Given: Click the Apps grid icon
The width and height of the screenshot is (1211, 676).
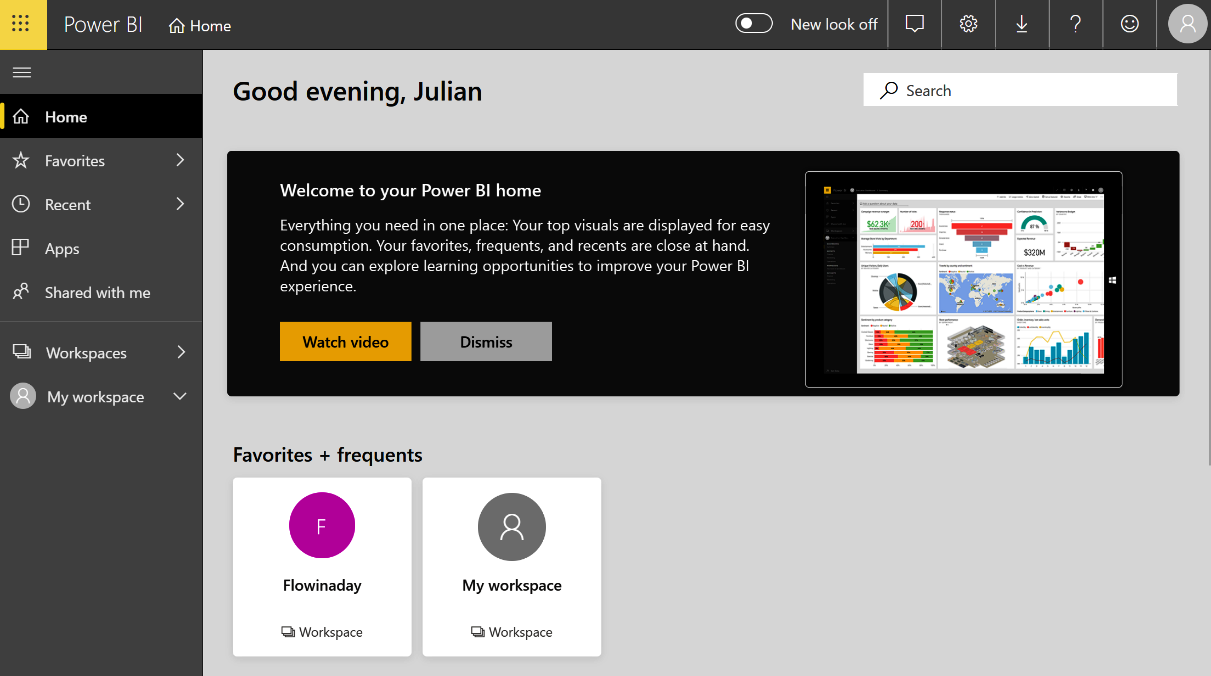Looking at the screenshot, I should coord(21,248).
